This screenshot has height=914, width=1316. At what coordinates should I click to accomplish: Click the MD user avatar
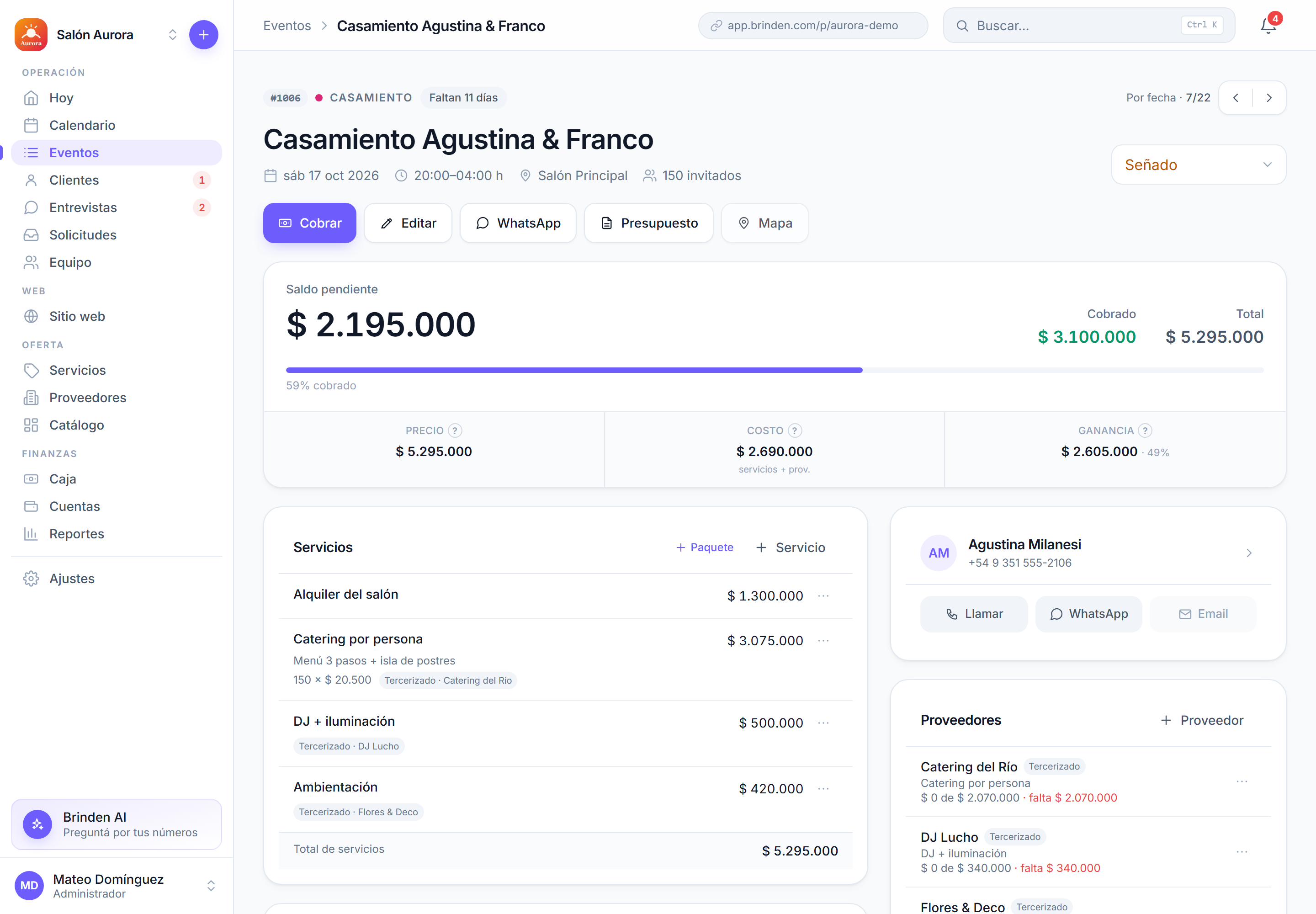click(29, 886)
